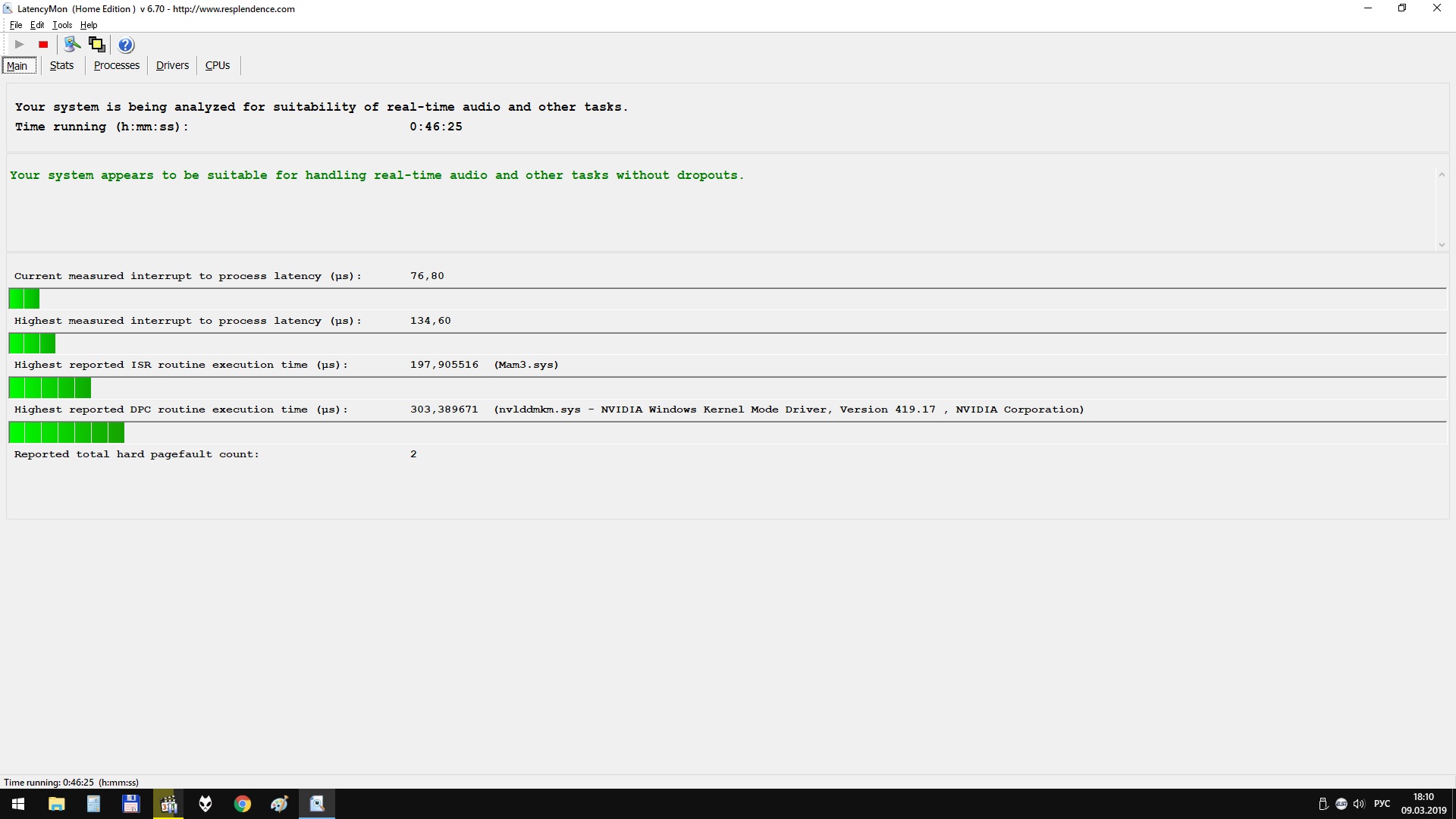
Task: Switch to the Stats tab
Action: click(x=61, y=65)
